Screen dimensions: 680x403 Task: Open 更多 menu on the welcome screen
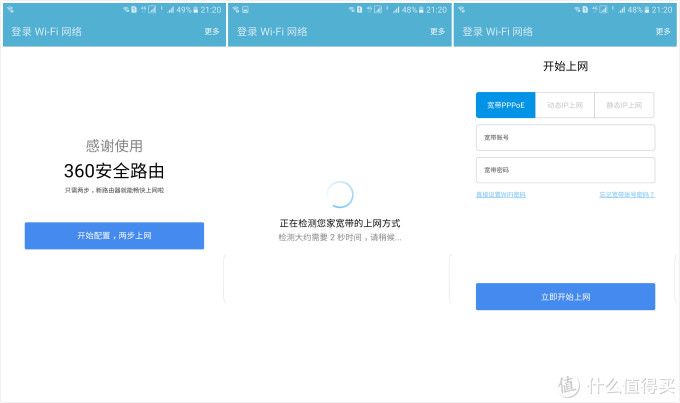[212, 31]
